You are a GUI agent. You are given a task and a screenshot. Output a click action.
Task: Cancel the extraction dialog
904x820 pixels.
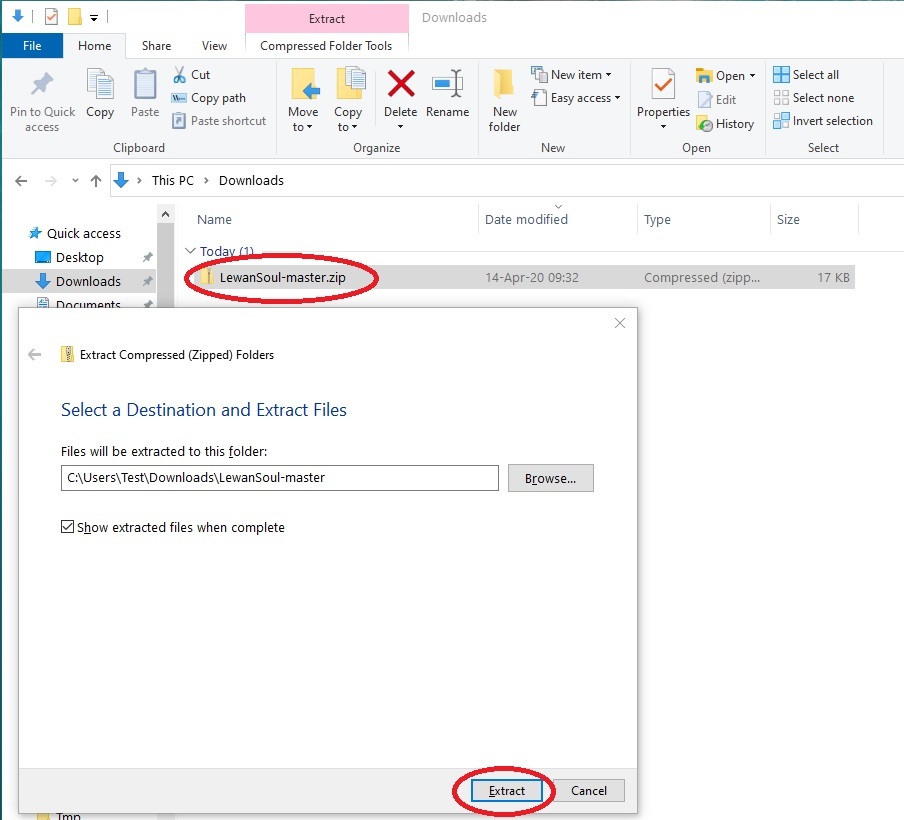(x=589, y=791)
